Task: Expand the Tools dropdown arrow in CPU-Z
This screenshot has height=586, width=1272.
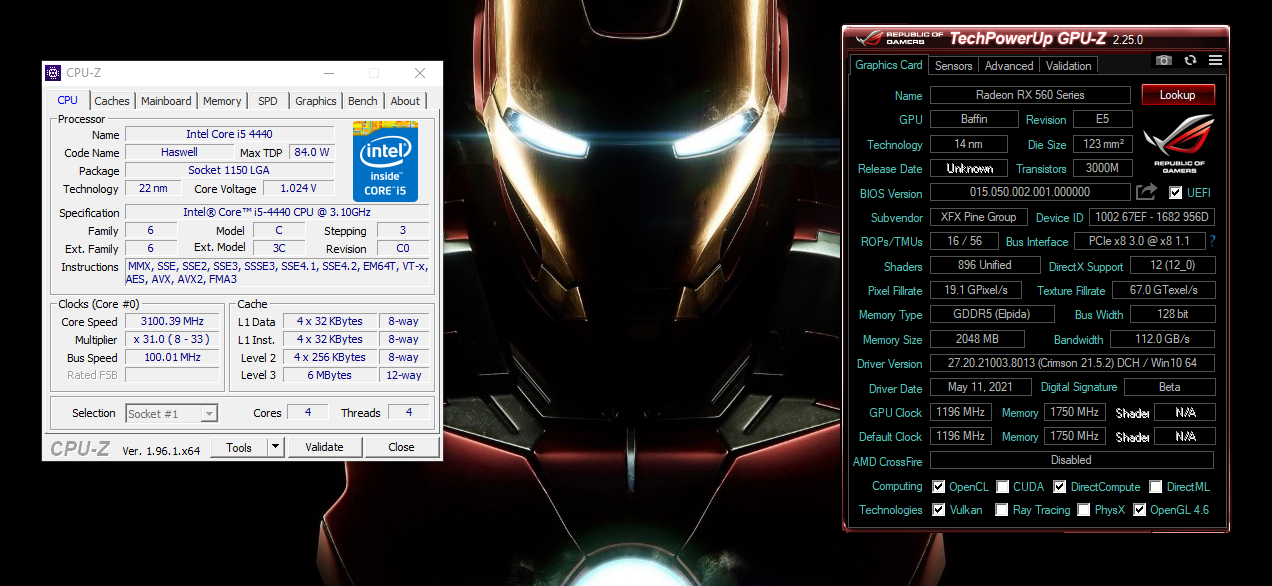Action: click(276, 447)
